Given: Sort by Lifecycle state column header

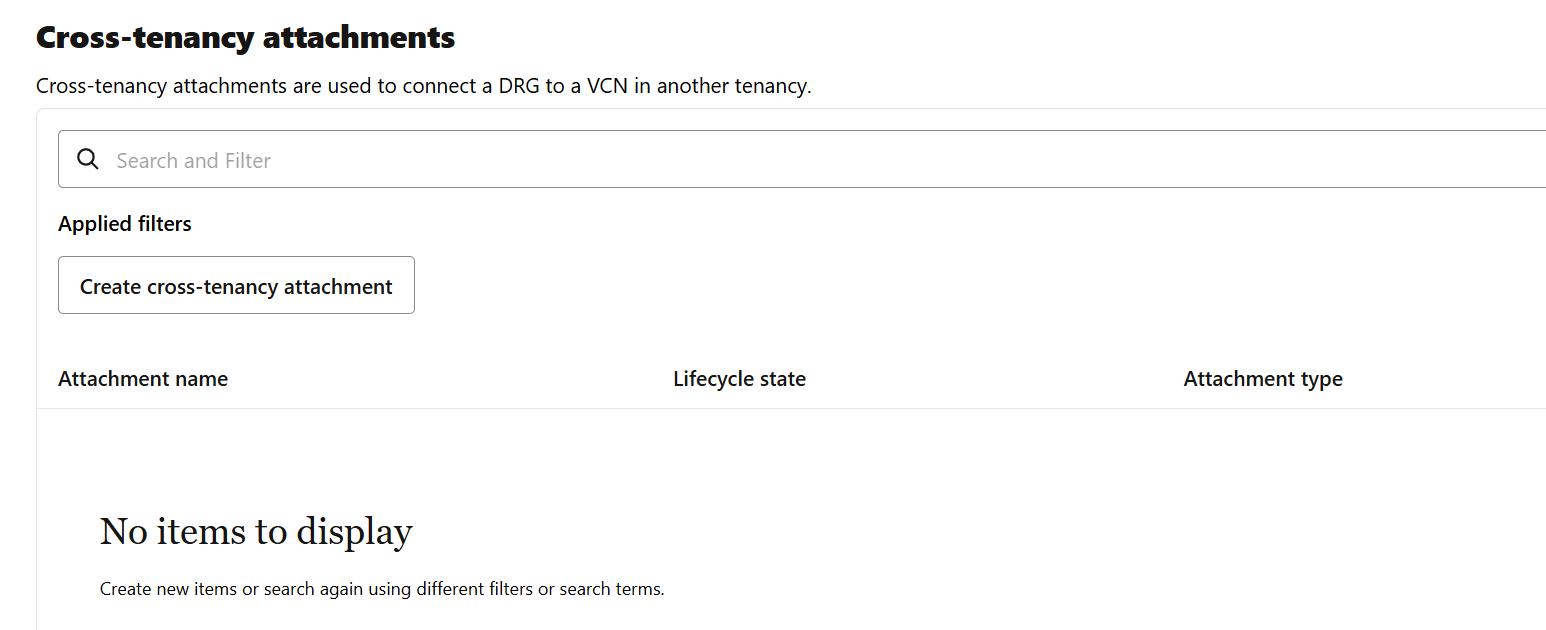Looking at the screenshot, I should [x=739, y=379].
